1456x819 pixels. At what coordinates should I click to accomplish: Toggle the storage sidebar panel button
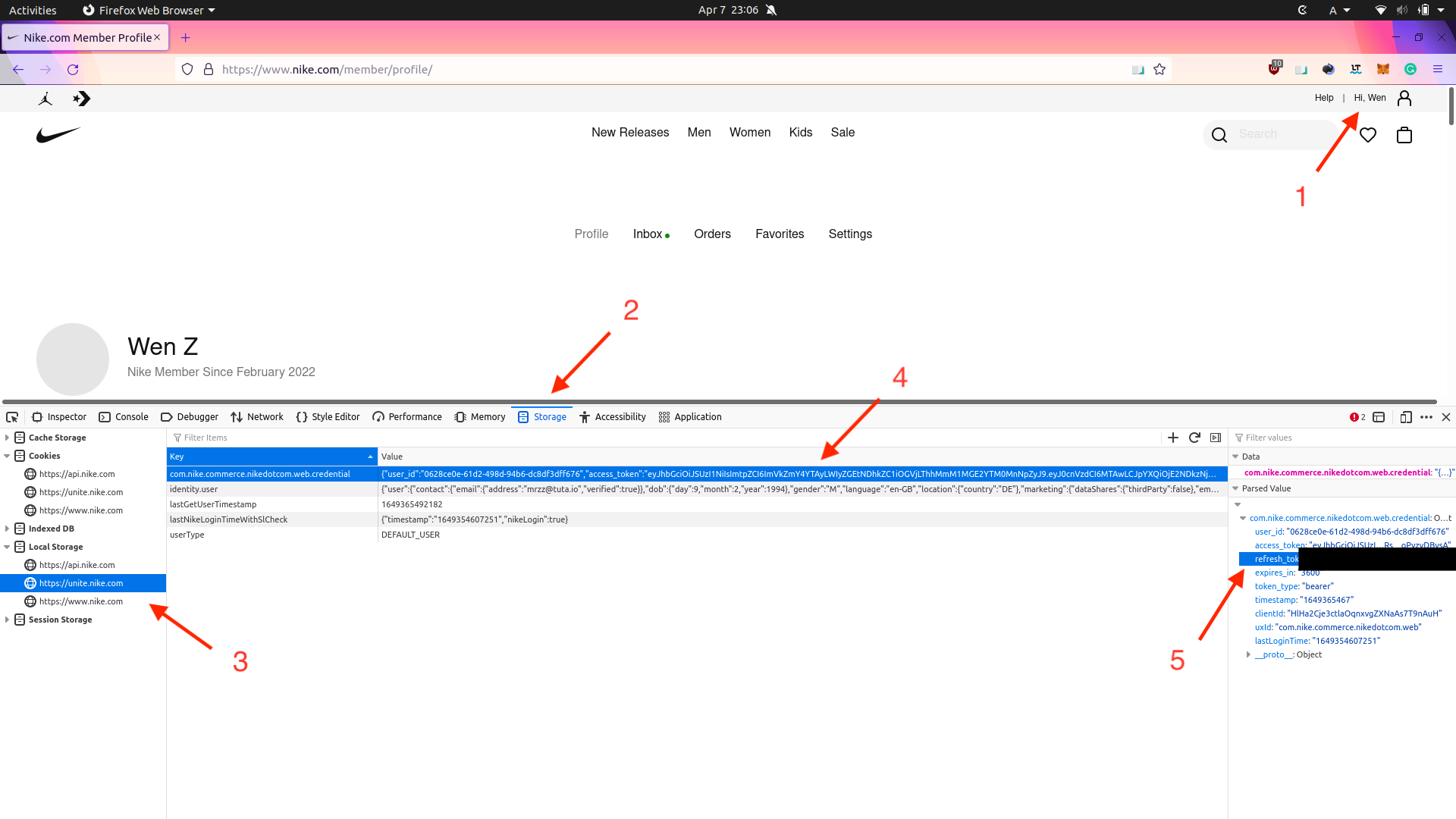pos(1216,438)
